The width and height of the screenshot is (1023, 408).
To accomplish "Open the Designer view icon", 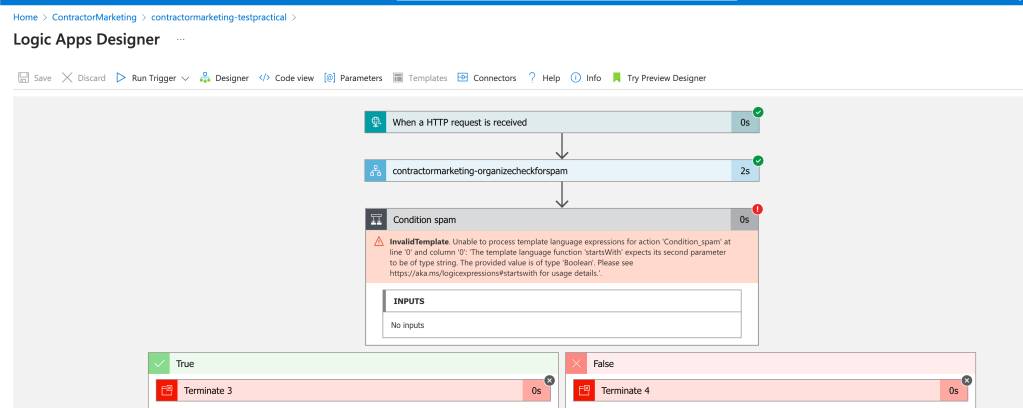I will click(205, 78).
